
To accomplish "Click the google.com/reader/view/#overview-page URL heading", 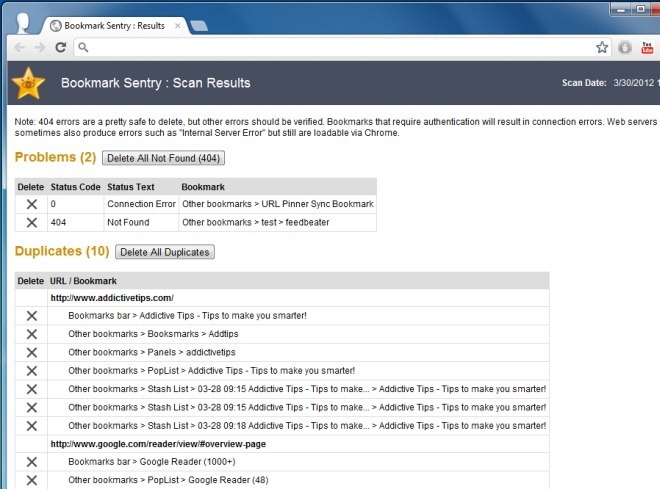I will coord(158,444).
